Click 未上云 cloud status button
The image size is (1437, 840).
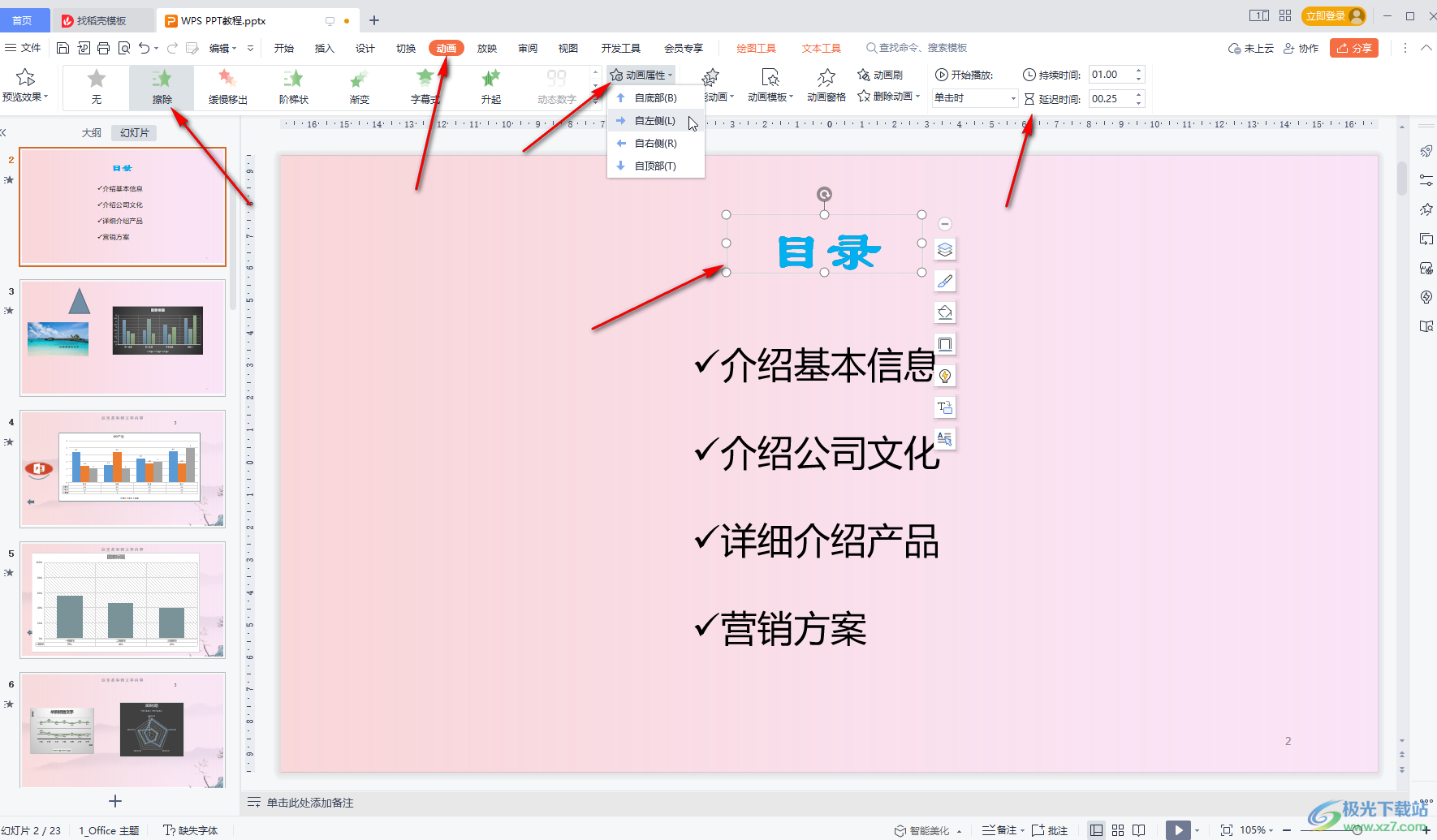[x=1250, y=48]
